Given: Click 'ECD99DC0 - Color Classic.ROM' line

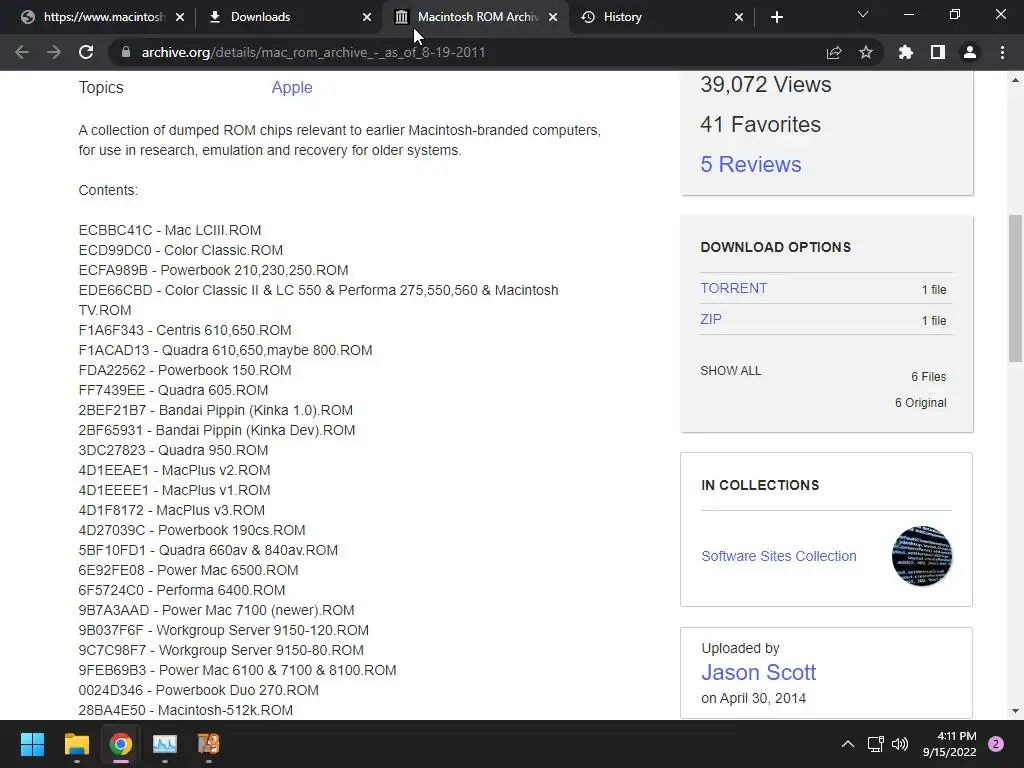Looking at the screenshot, I should pos(181,250).
